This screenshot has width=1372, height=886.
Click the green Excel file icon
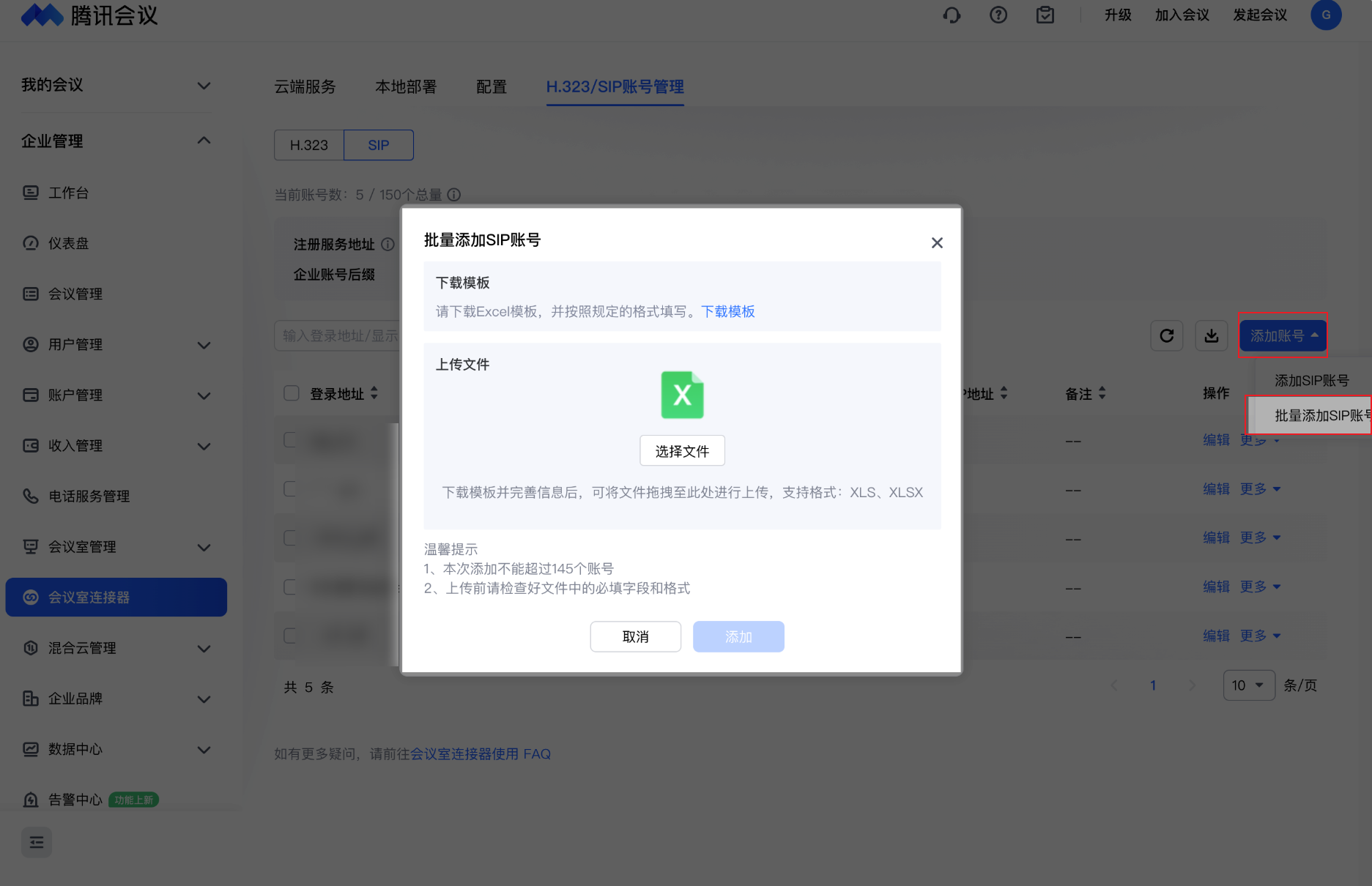[x=682, y=395]
